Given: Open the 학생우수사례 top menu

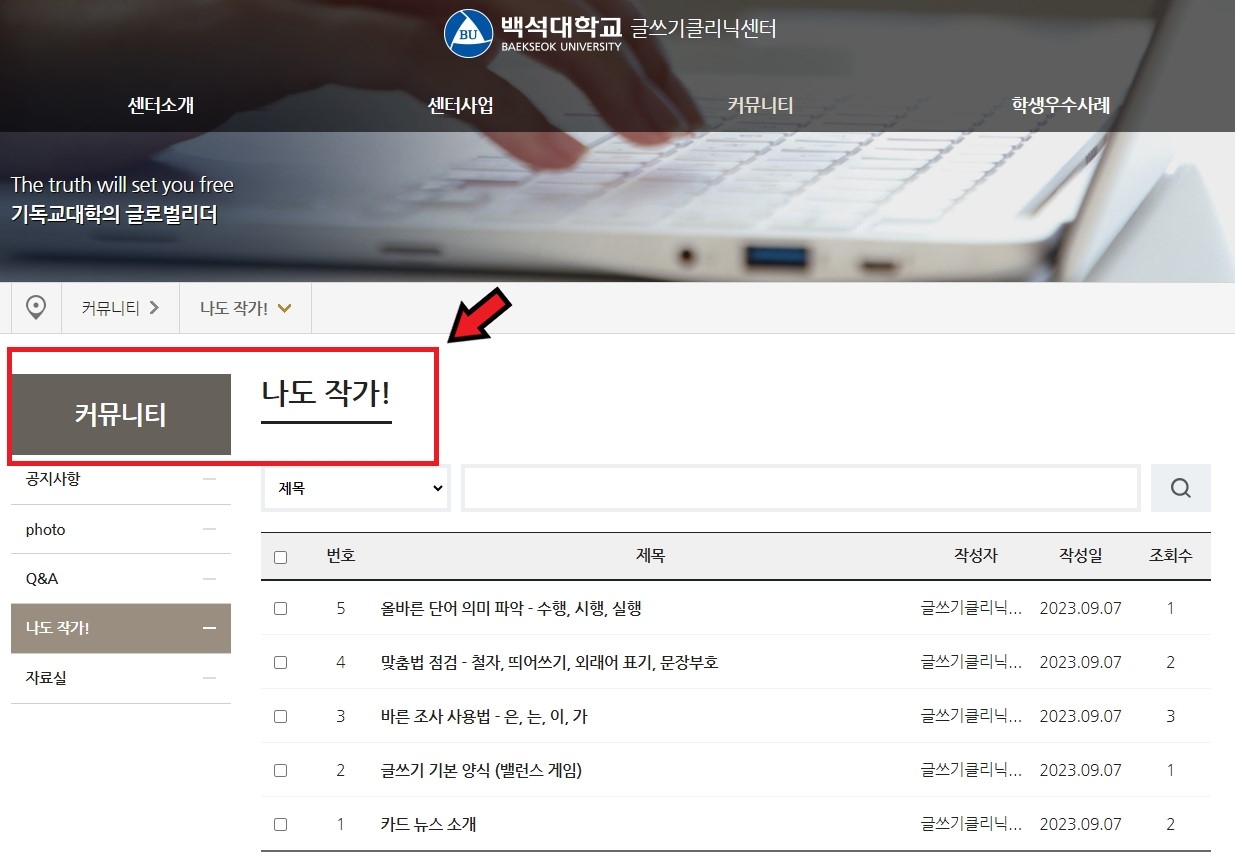Looking at the screenshot, I should [x=1060, y=105].
